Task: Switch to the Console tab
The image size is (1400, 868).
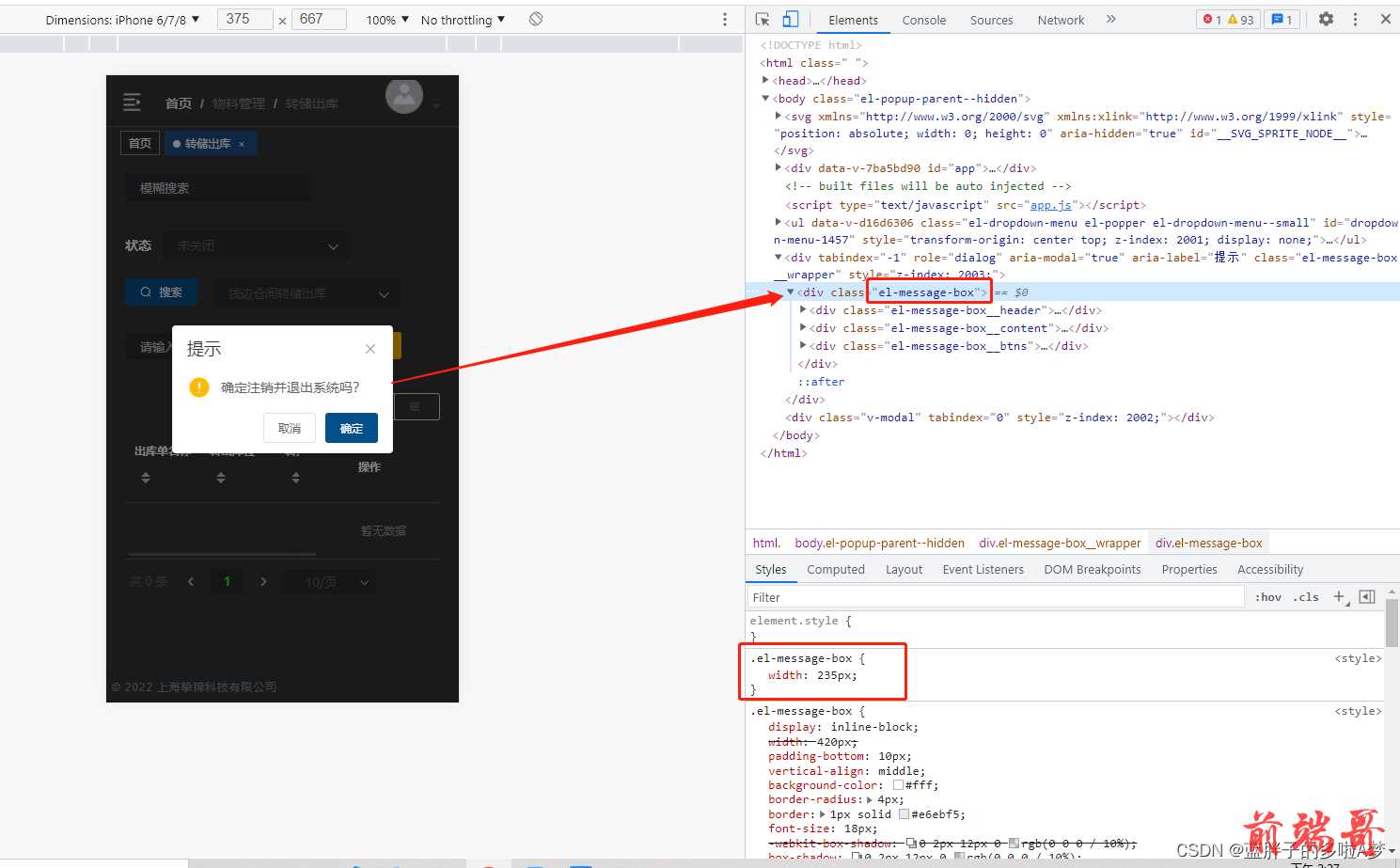Action: coord(924,20)
